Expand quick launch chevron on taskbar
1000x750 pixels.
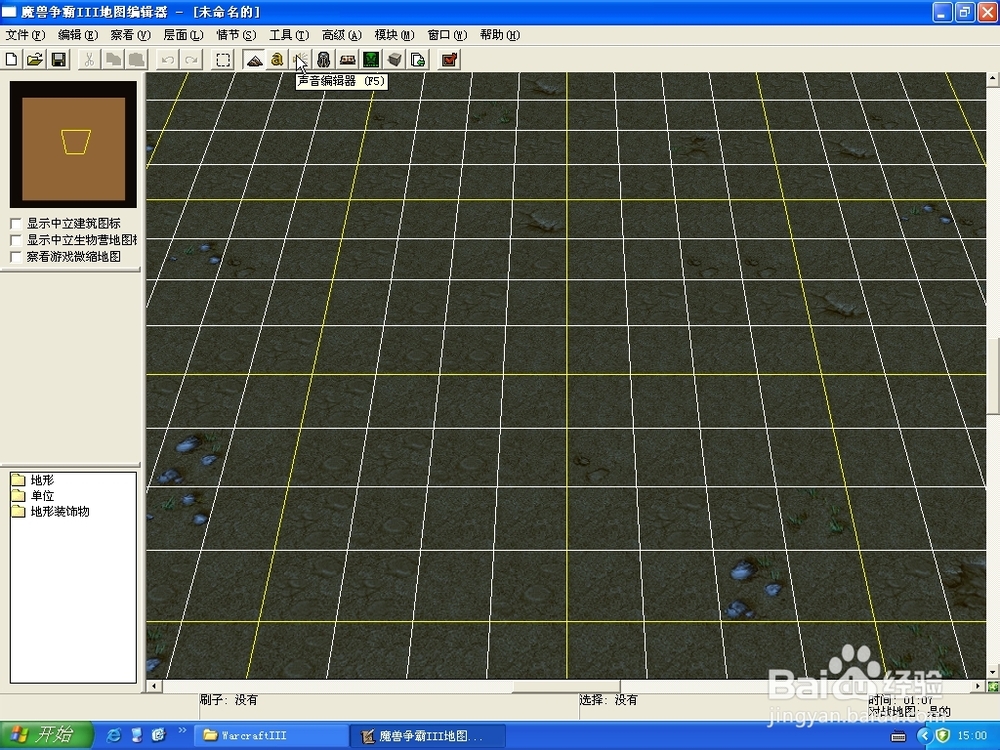click(x=182, y=730)
